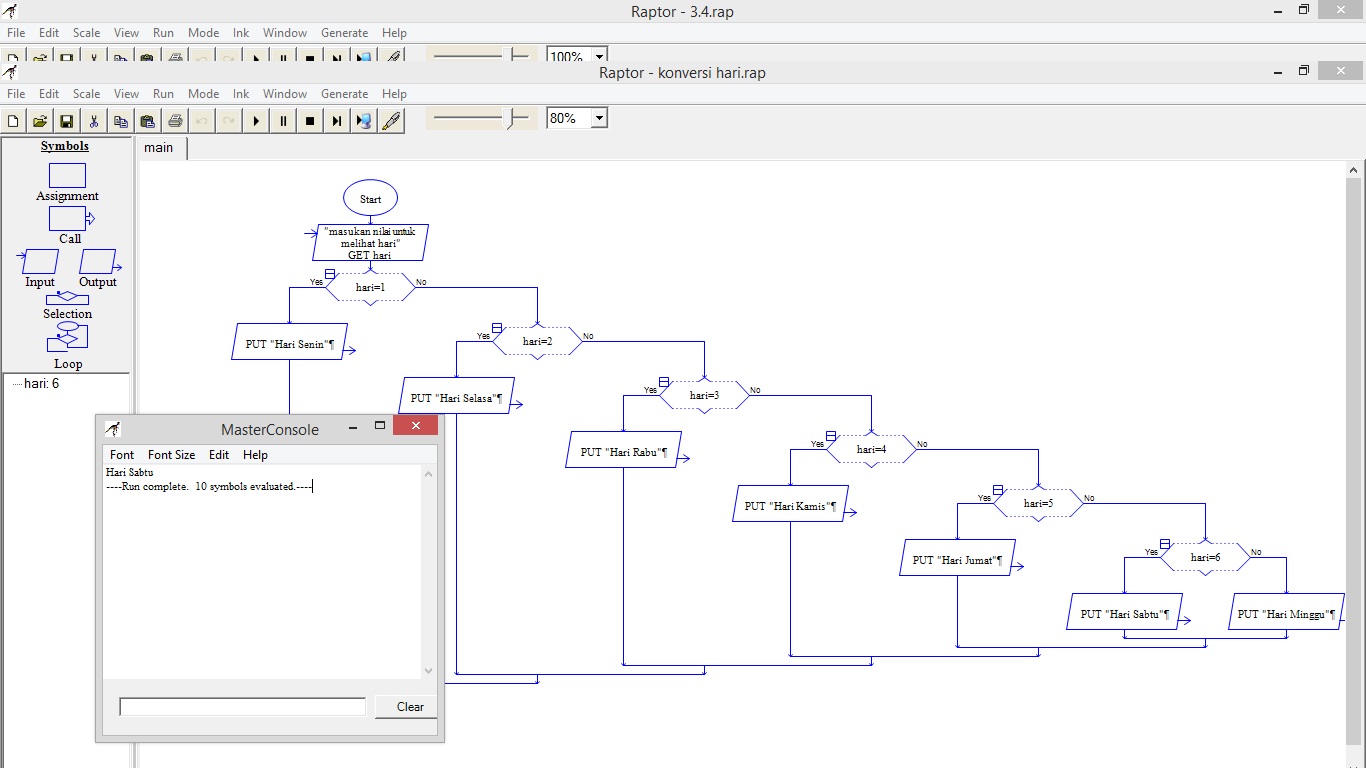
Task: Save flowchart with the floppy disk icon
Action: [67, 121]
